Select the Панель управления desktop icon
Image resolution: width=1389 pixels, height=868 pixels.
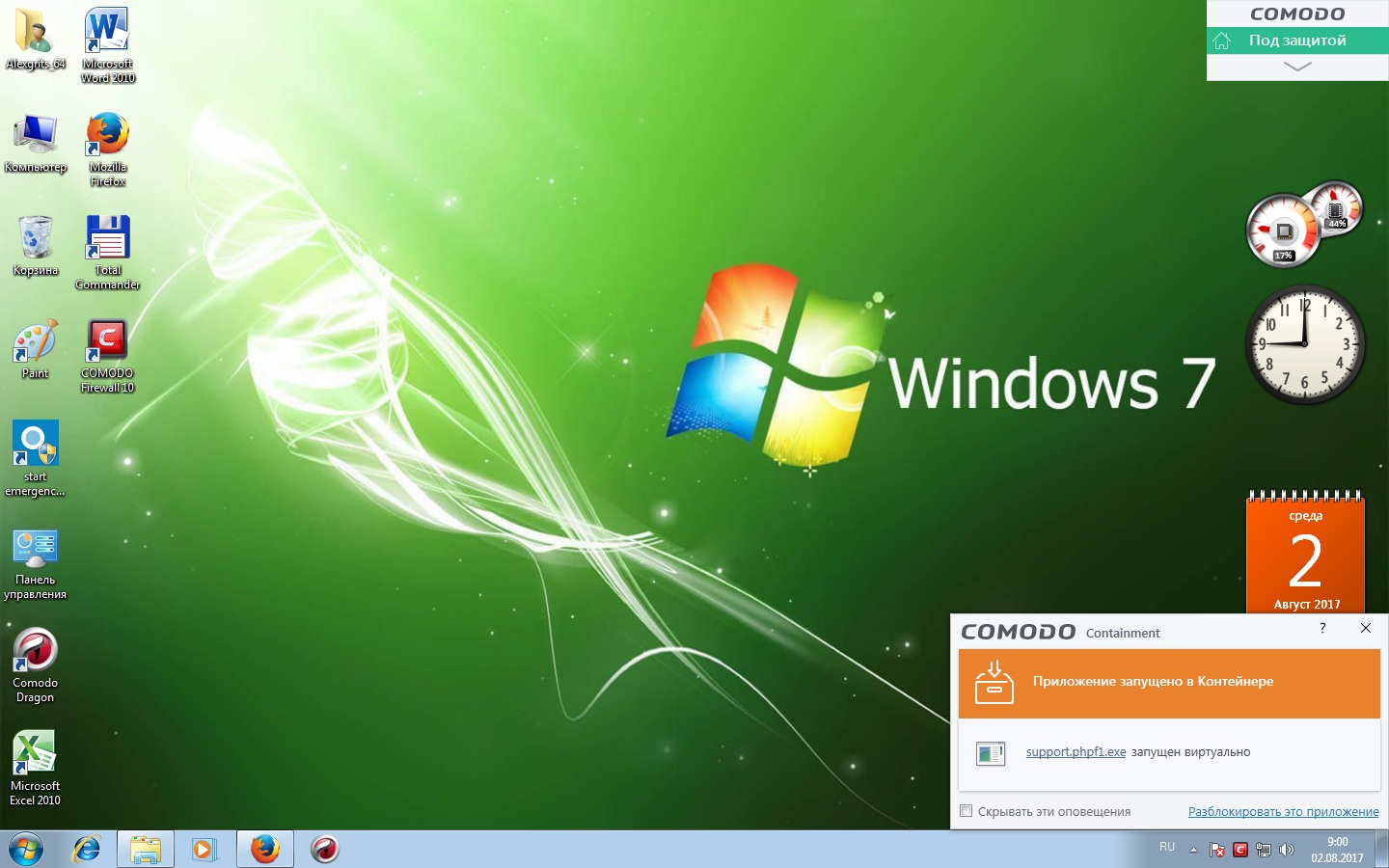[x=36, y=564]
